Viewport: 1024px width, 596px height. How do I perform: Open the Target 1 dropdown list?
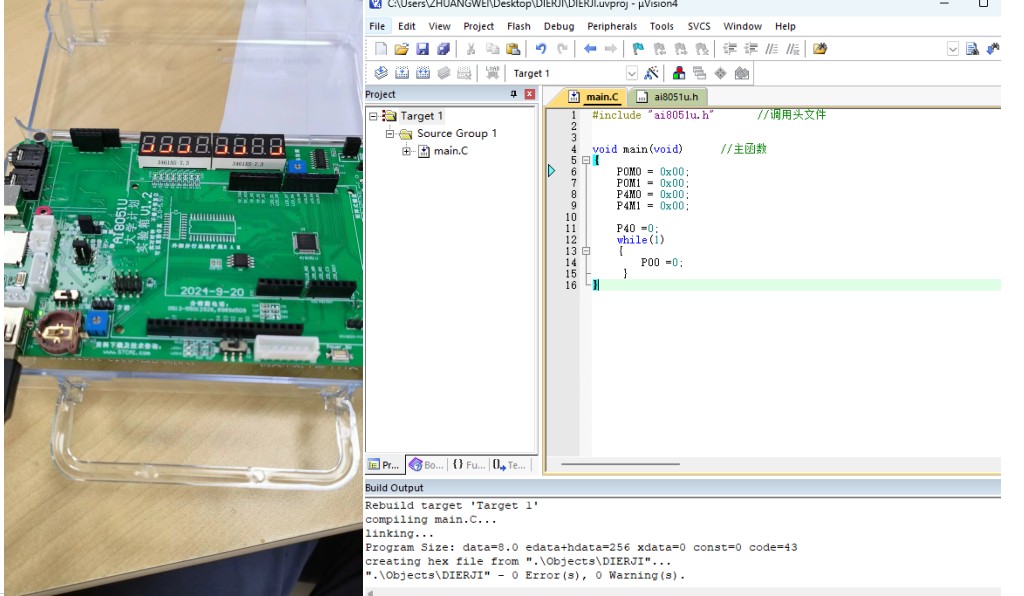point(632,73)
